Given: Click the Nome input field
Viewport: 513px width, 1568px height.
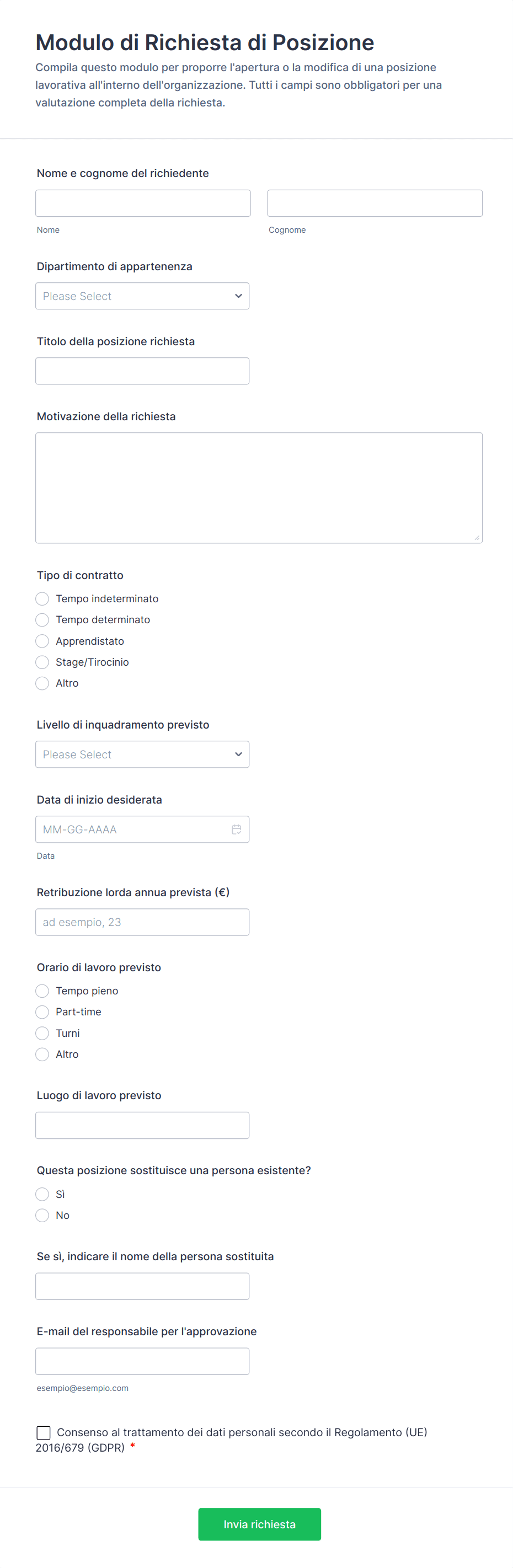Looking at the screenshot, I should point(143,204).
